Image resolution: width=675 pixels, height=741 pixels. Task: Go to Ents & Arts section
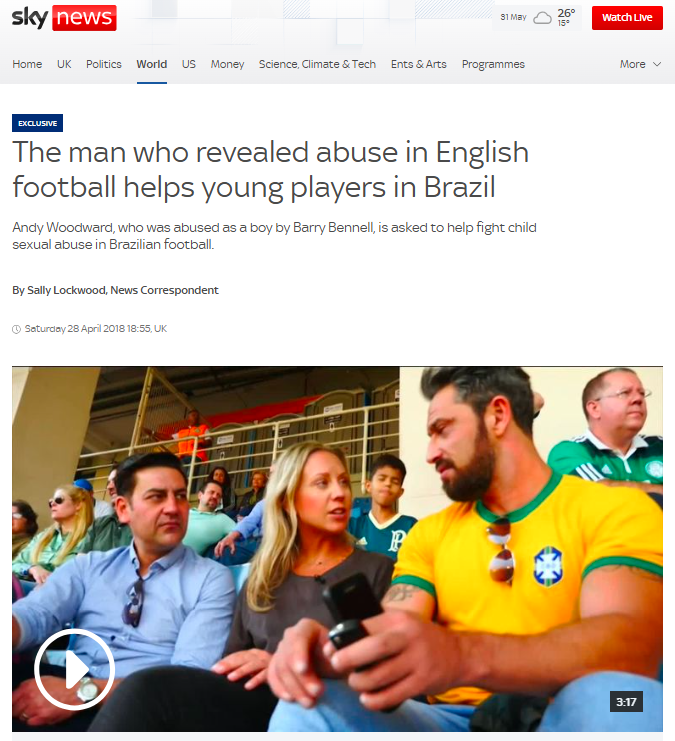pos(418,64)
